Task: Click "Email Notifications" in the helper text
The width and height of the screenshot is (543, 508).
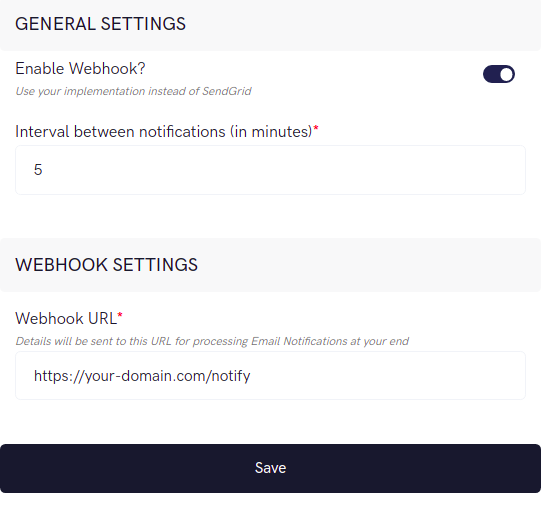Action: pos(299,341)
